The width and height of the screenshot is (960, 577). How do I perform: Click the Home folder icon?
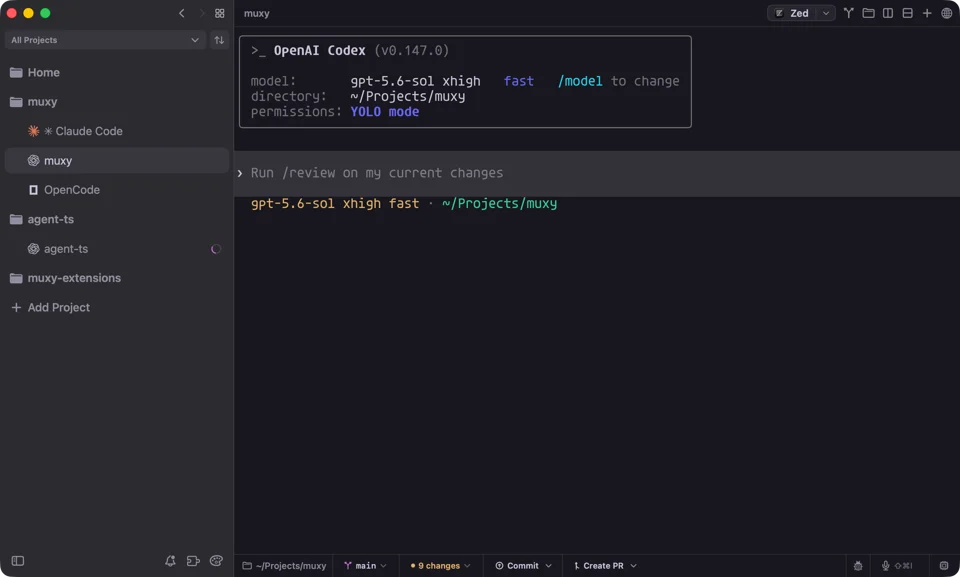(17, 72)
